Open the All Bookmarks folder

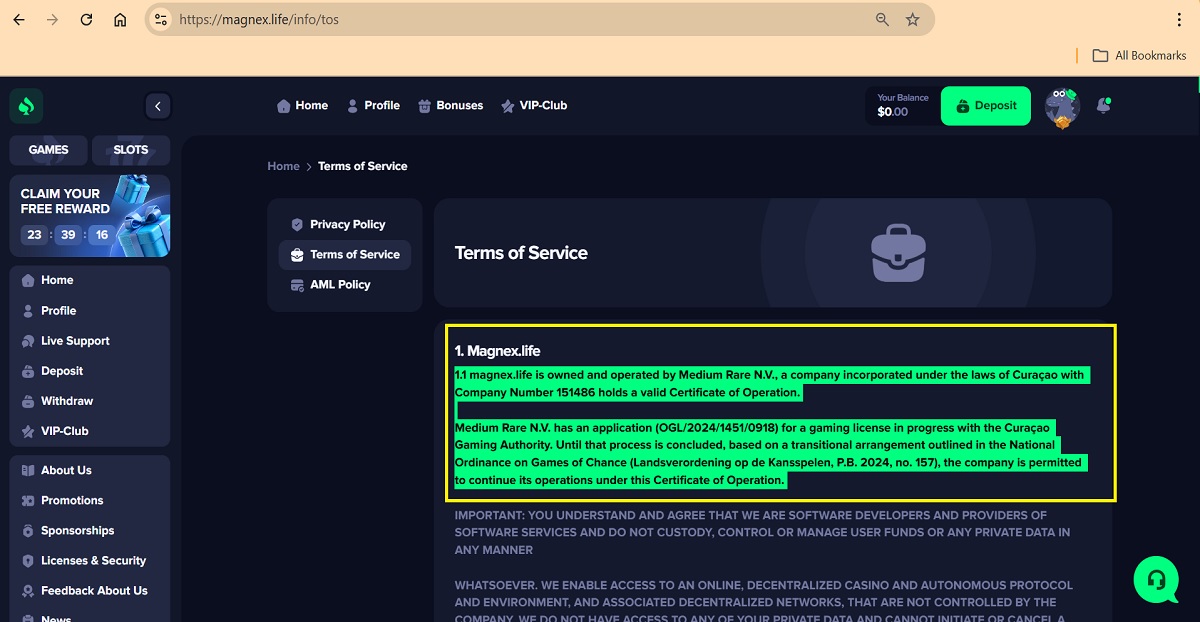pyautogui.click(x=1139, y=55)
